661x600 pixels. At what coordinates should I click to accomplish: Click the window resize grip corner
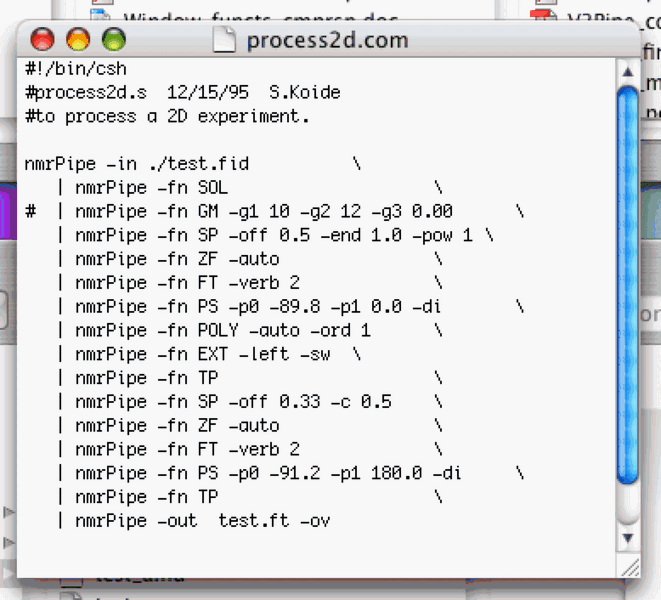(629, 566)
